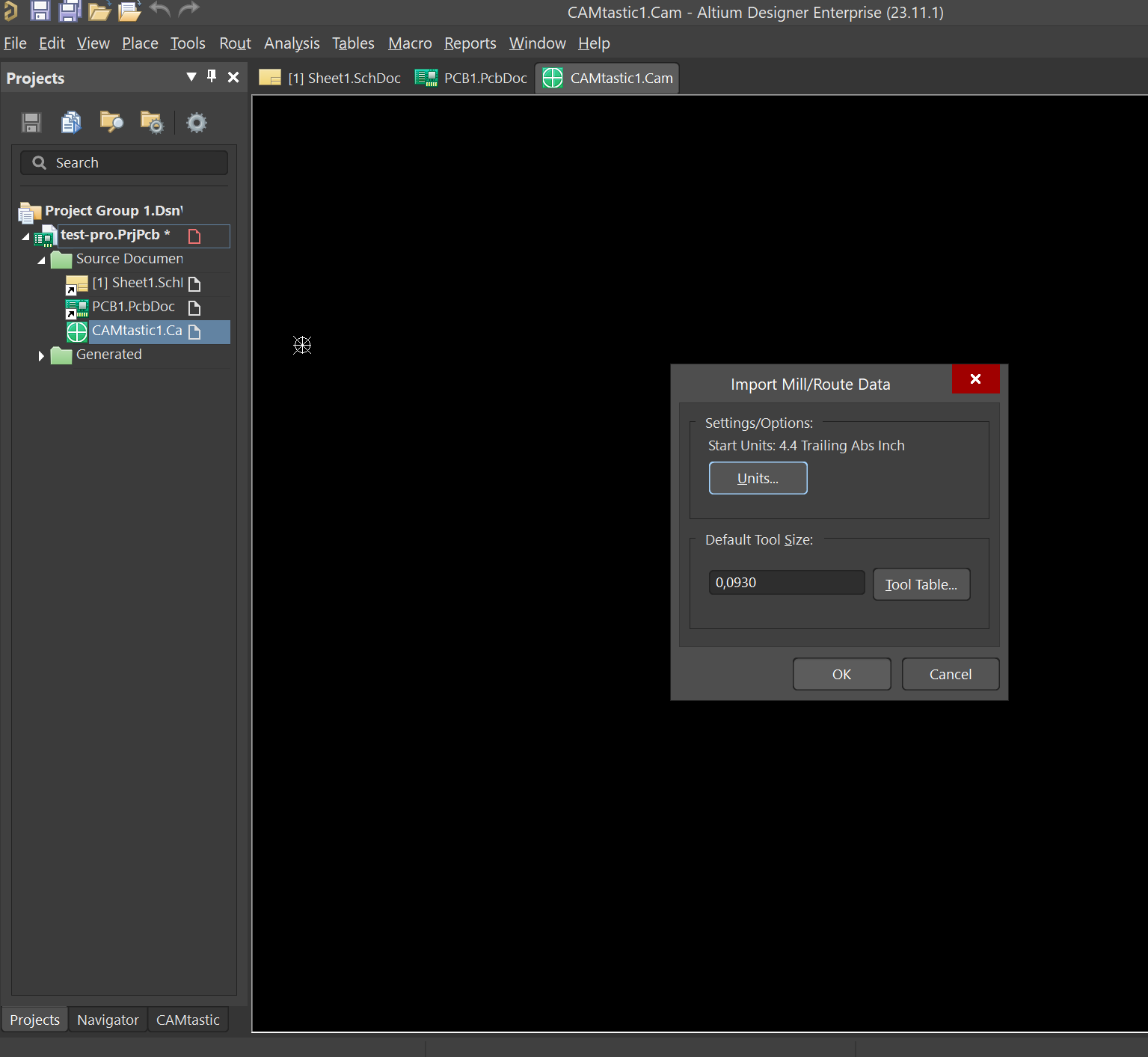Open Project Options folder-gear icon
The width and height of the screenshot is (1148, 1057).
point(152,122)
